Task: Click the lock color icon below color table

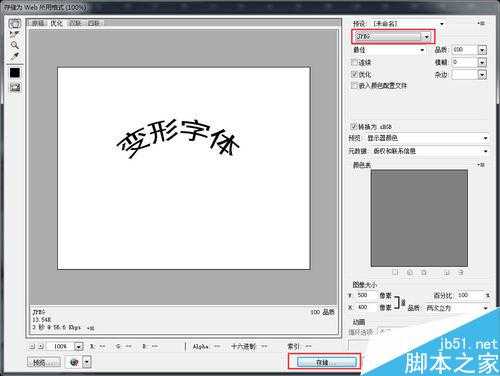Action: coord(424,273)
